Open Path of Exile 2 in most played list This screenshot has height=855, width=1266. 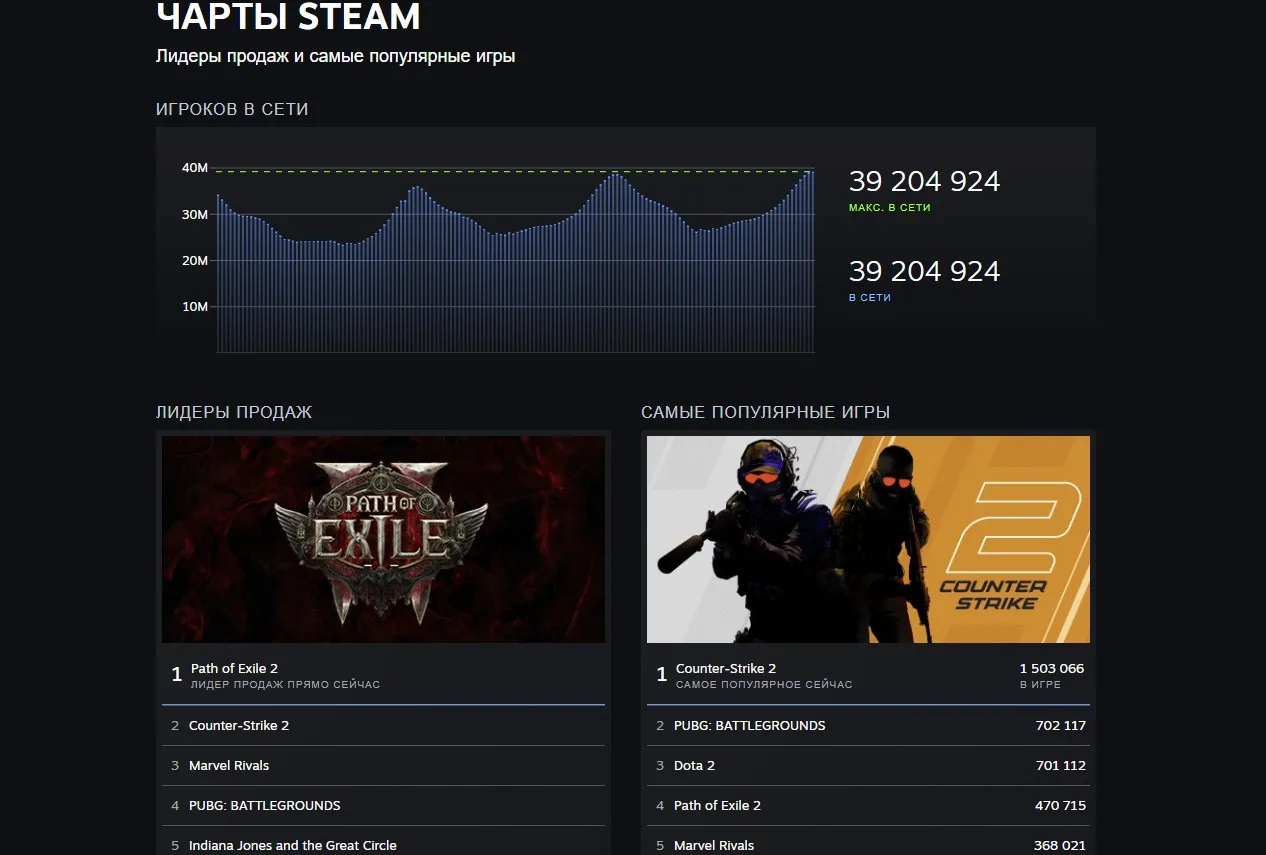(x=868, y=805)
